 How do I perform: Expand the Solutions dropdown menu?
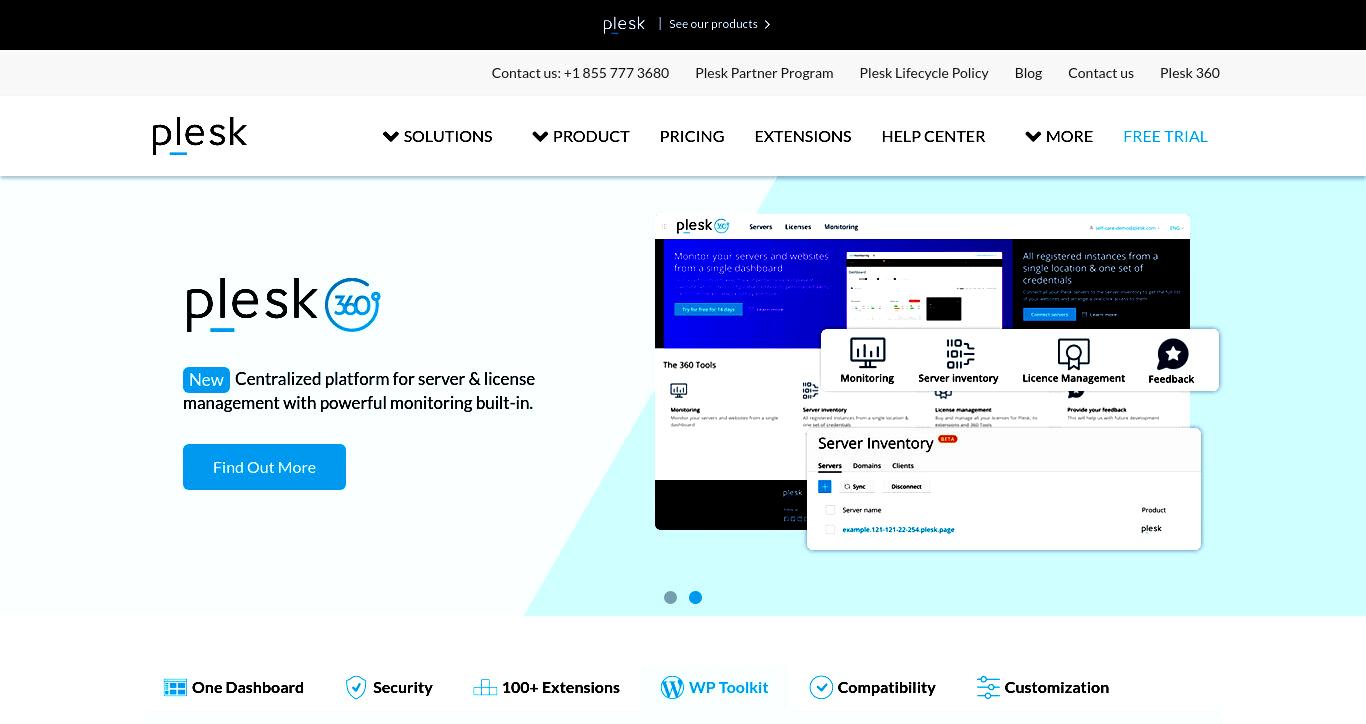(437, 136)
